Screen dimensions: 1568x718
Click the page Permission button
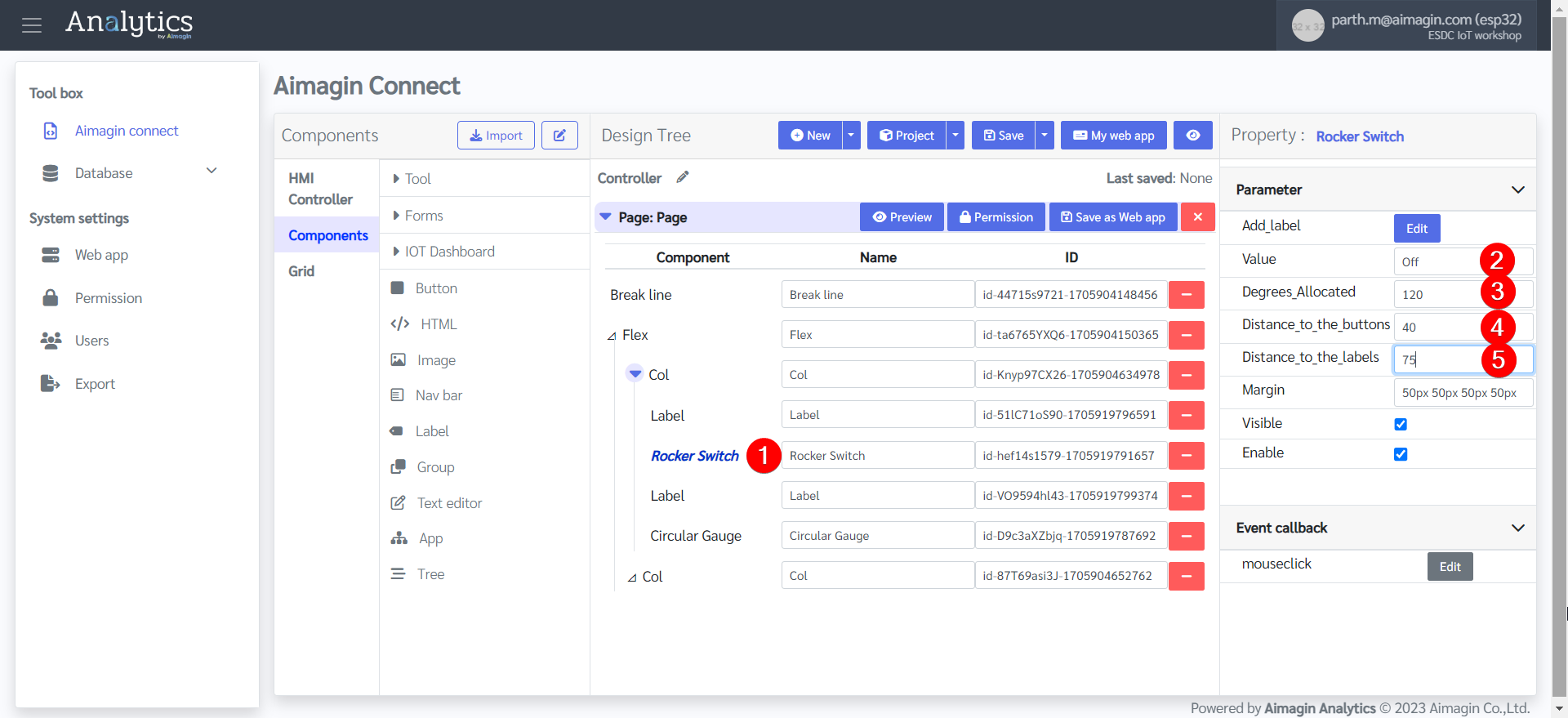996,217
